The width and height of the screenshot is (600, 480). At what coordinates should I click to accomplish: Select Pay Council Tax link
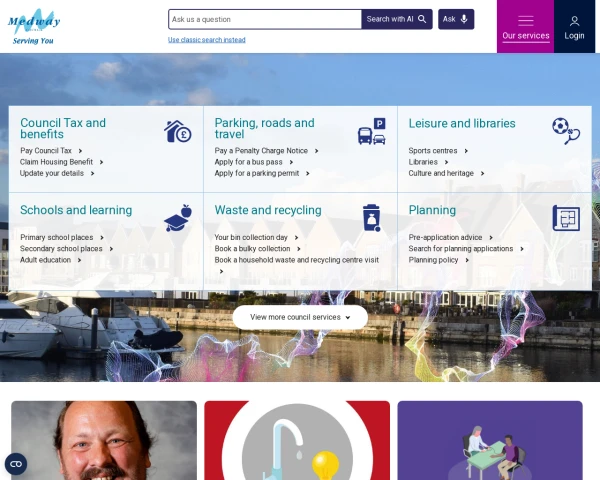point(46,151)
